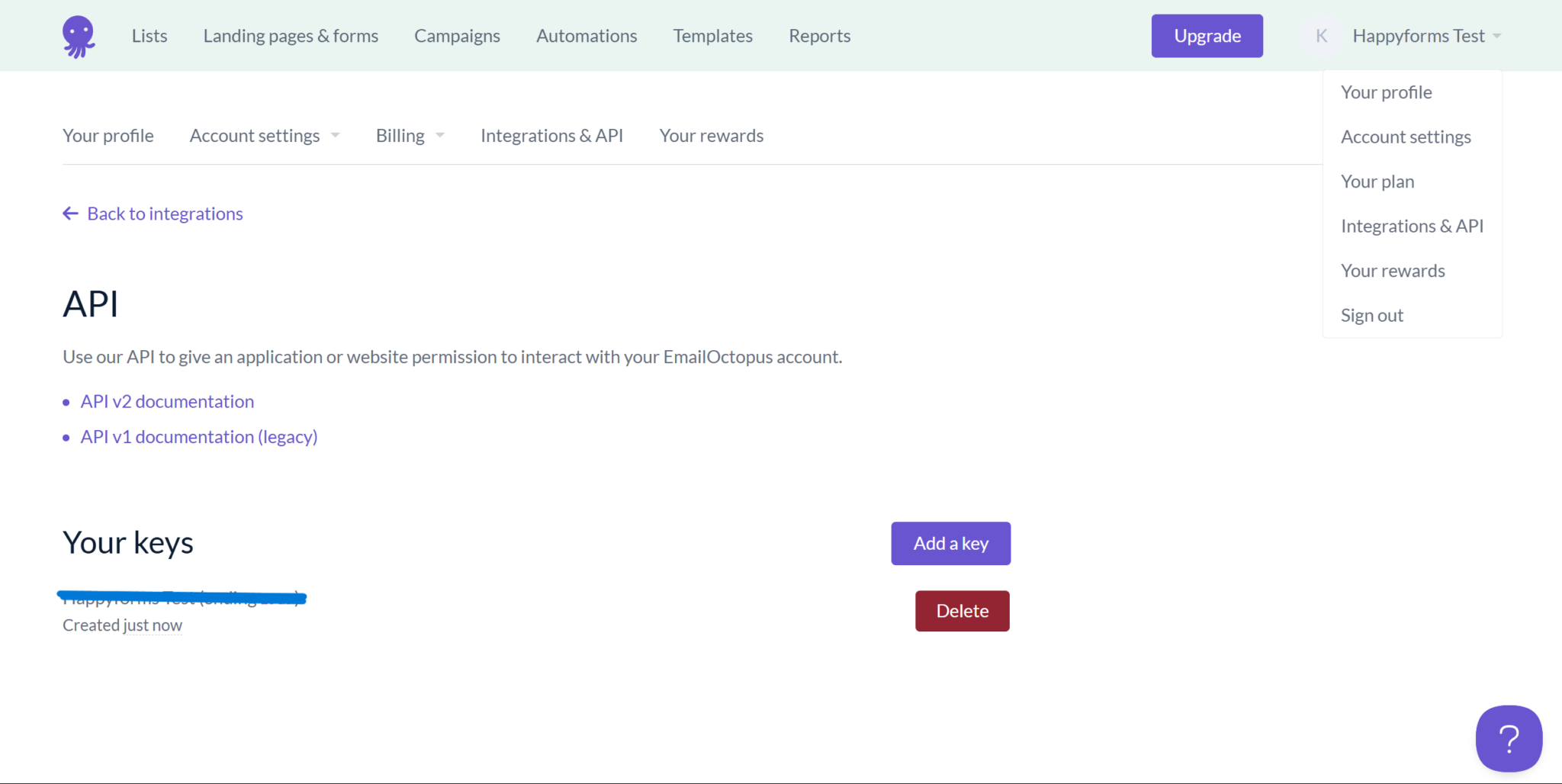Click the 'K' avatar next to account name
This screenshot has height=784, width=1562.
click(x=1320, y=35)
